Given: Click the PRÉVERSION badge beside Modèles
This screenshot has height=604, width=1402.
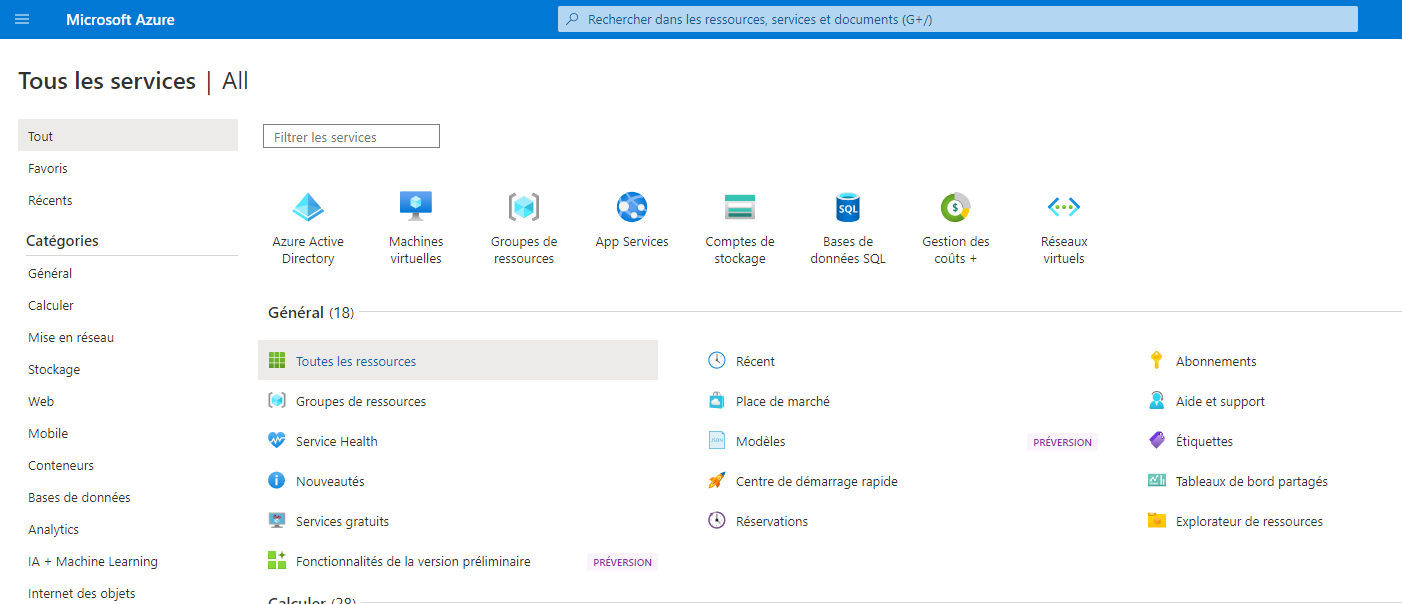Looking at the screenshot, I should (x=1062, y=442).
